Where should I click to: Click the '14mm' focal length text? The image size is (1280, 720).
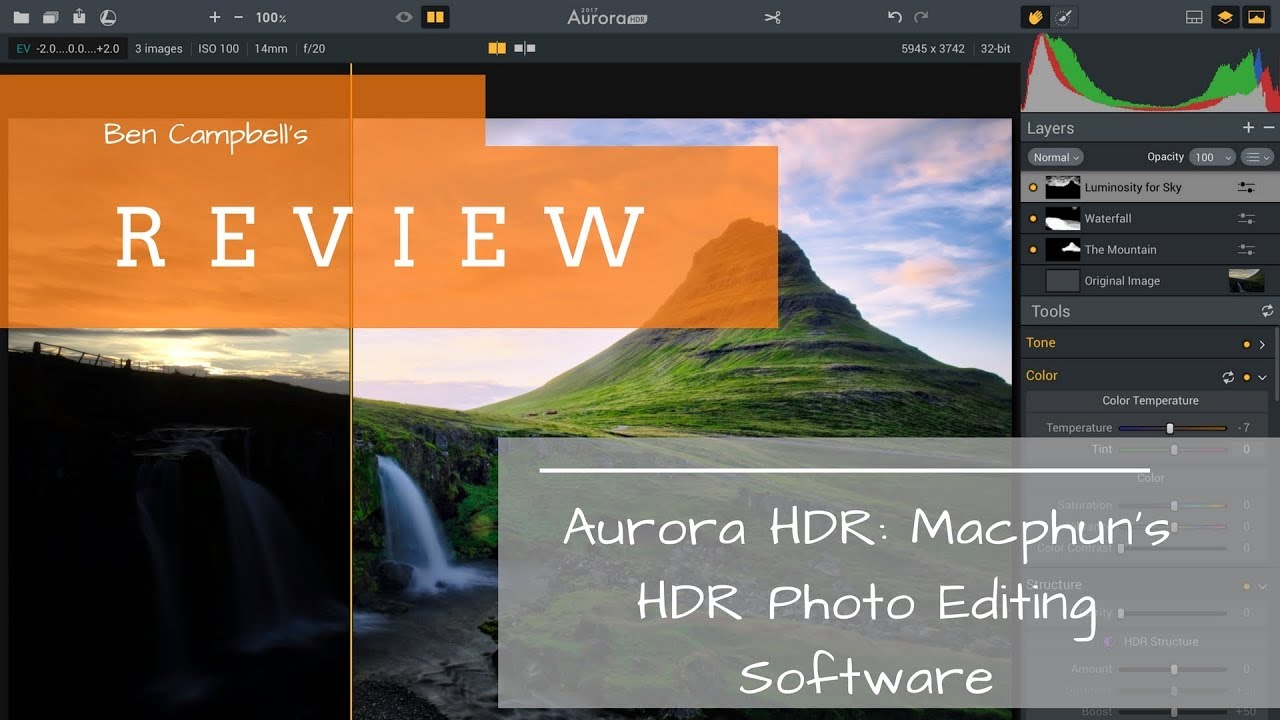tap(270, 48)
